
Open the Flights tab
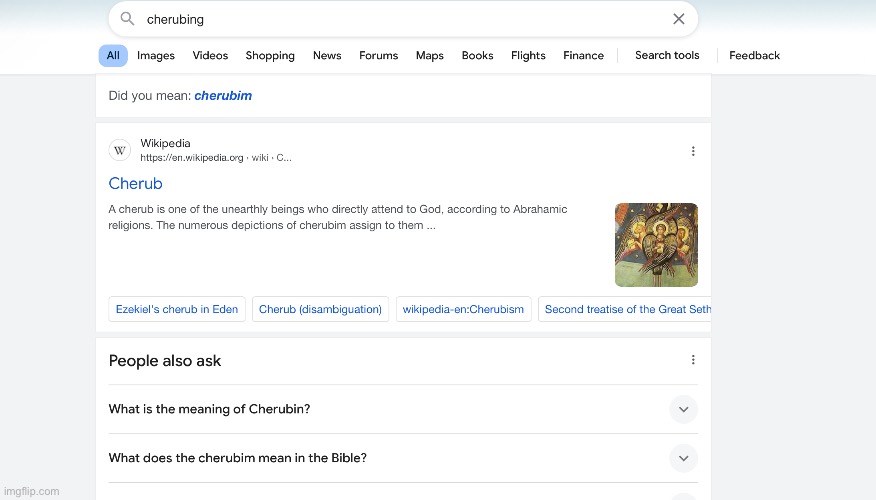pyautogui.click(x=528, y=55)
